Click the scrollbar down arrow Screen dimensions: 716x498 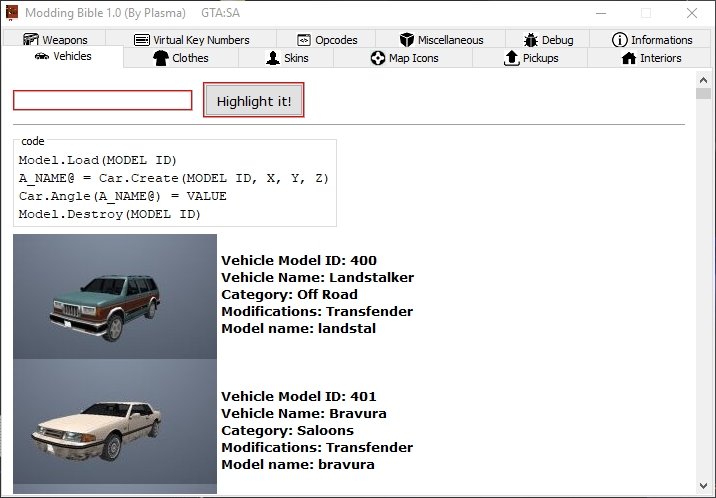pyautogui.click(x=703, y=486)
